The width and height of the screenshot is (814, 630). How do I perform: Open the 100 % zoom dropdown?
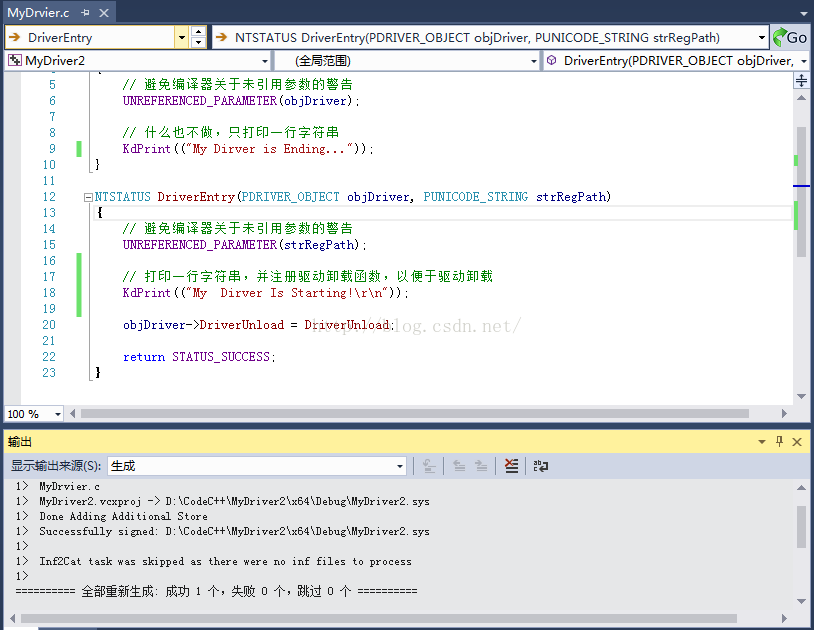coord(58,414)
